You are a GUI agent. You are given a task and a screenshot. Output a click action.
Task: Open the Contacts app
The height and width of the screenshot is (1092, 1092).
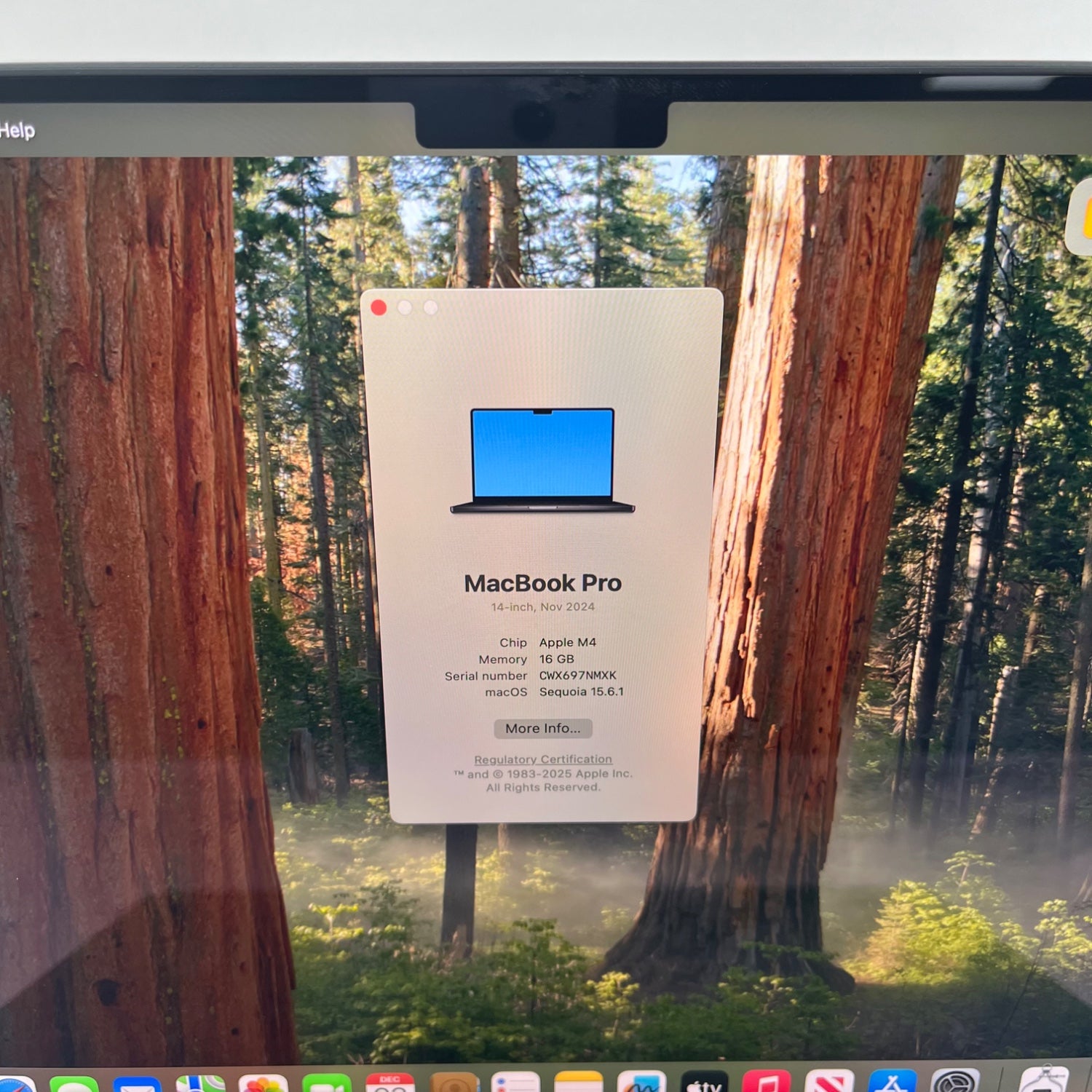[x=454, y=1083]
